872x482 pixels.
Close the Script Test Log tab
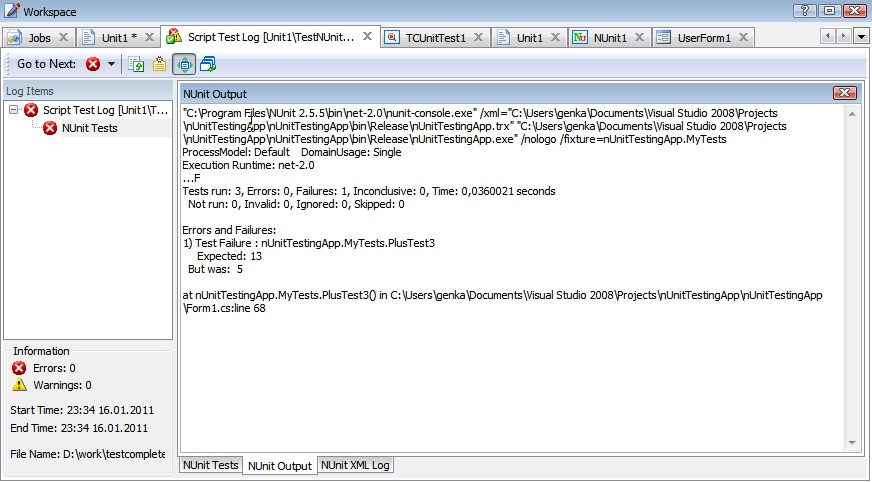click(367, 37)
